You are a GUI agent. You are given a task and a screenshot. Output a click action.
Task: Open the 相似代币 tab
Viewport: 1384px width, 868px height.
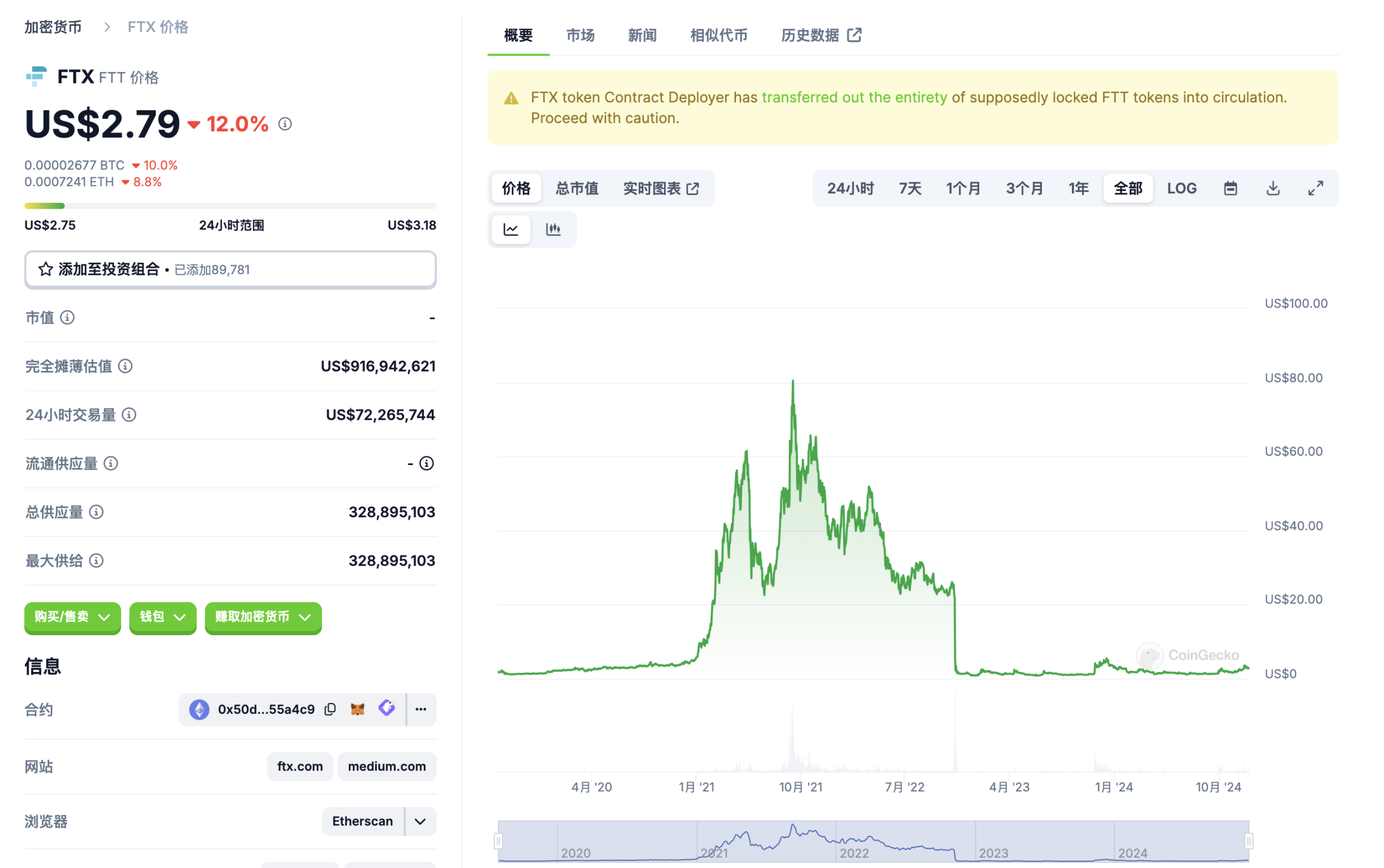point(719,36)
